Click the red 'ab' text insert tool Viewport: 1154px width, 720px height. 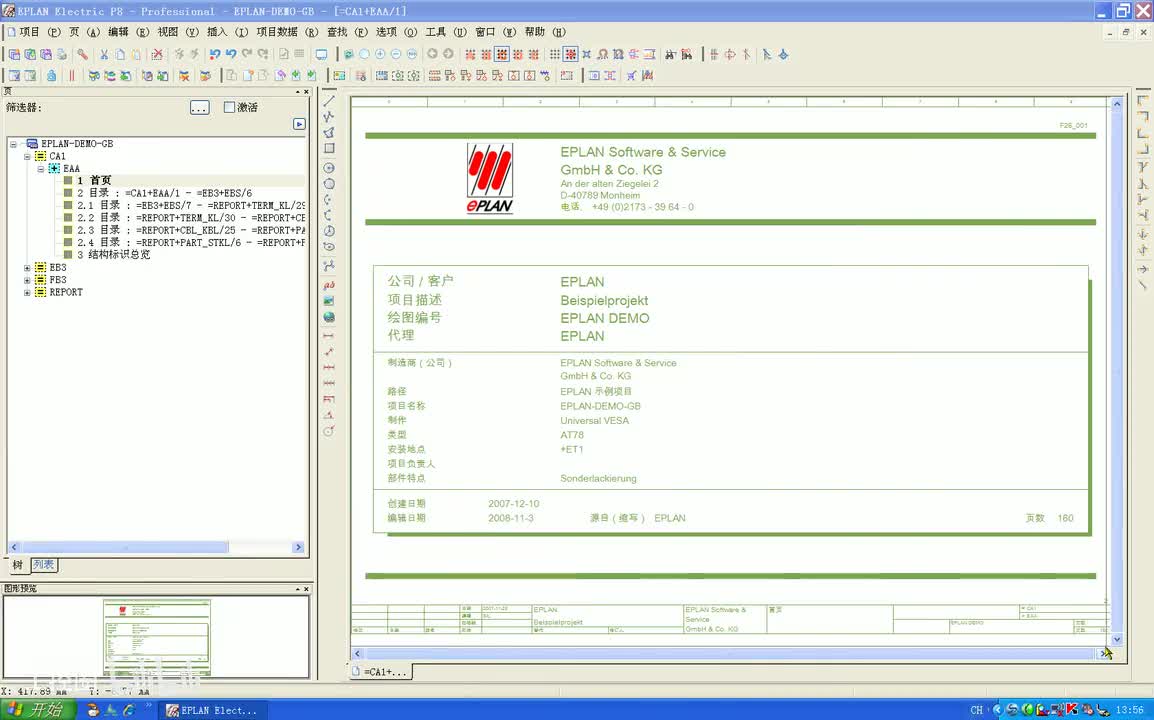[x=329, y=284]
